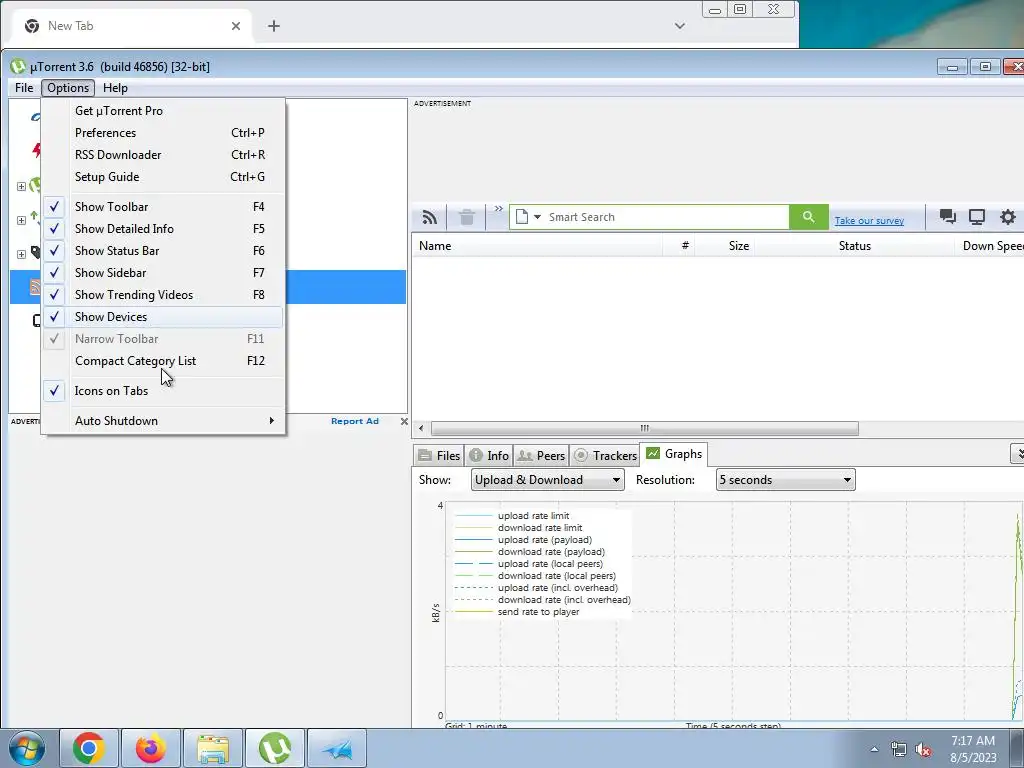Switch to the Files tab
1024x768 pixels.
point(439,455)
